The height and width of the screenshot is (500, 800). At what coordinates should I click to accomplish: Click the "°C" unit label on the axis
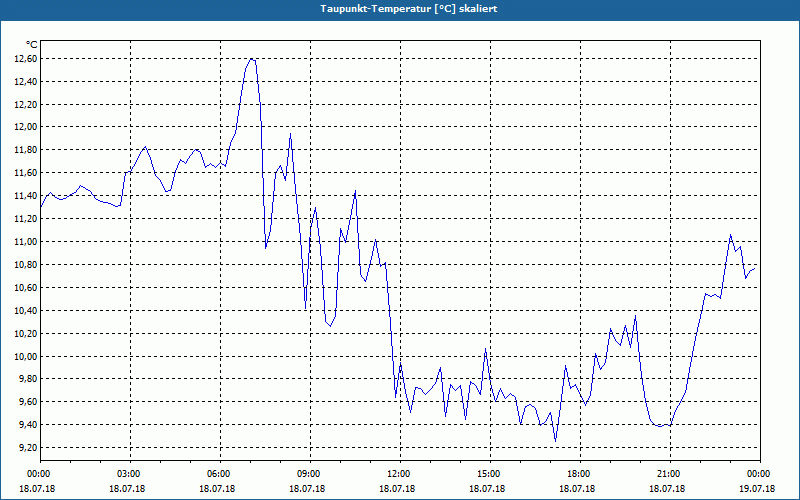click(x=32, y=45)
